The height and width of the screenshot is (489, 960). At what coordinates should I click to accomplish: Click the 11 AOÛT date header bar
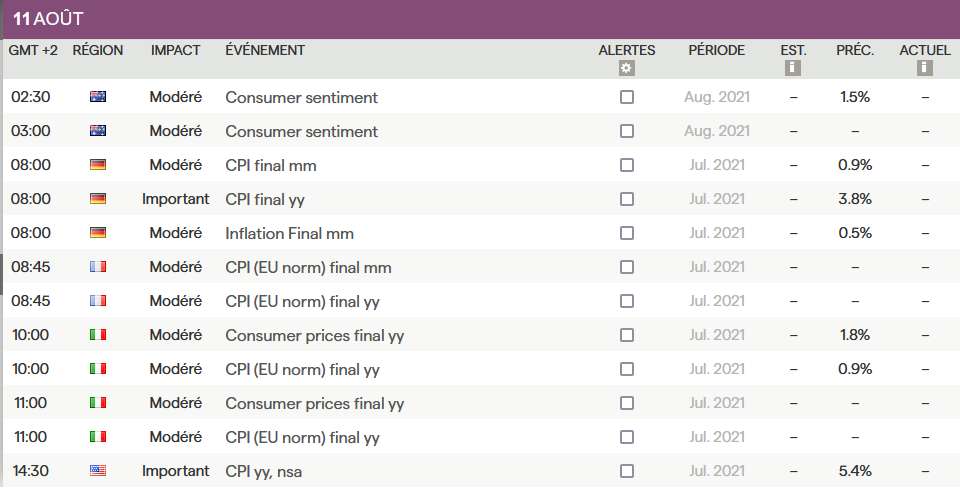[480, 19]
